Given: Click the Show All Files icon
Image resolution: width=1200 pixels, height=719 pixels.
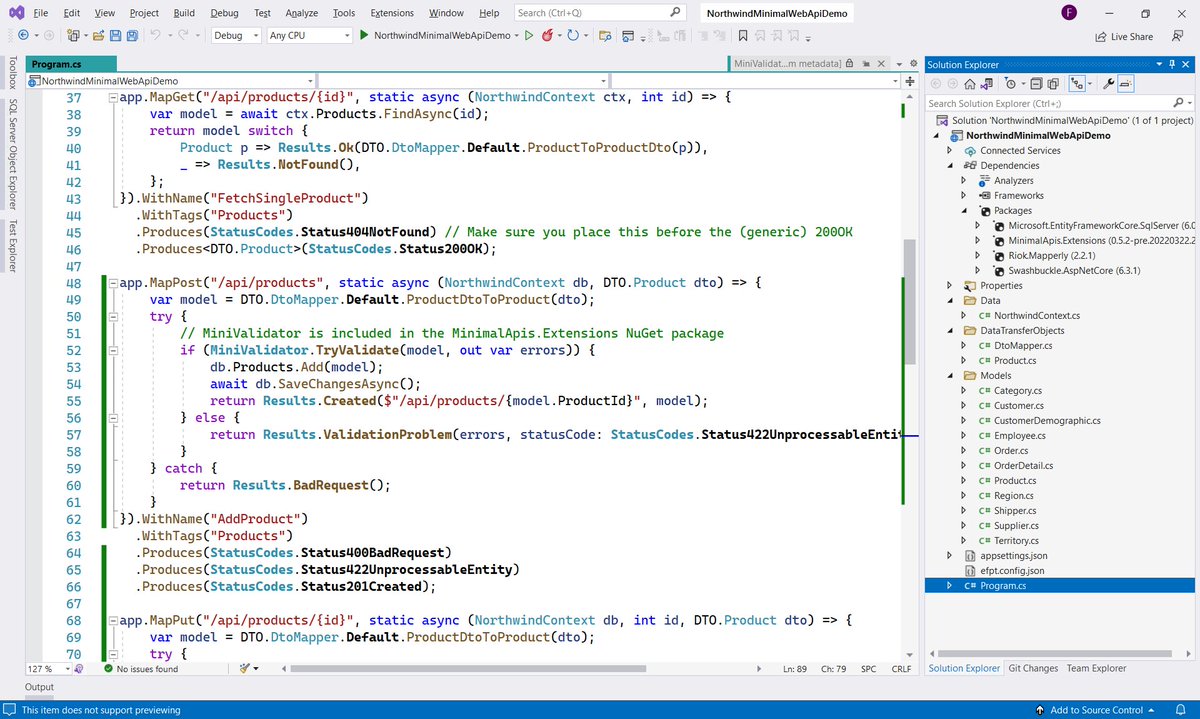Looking at the screenshot, I should tap(1054, 84).
